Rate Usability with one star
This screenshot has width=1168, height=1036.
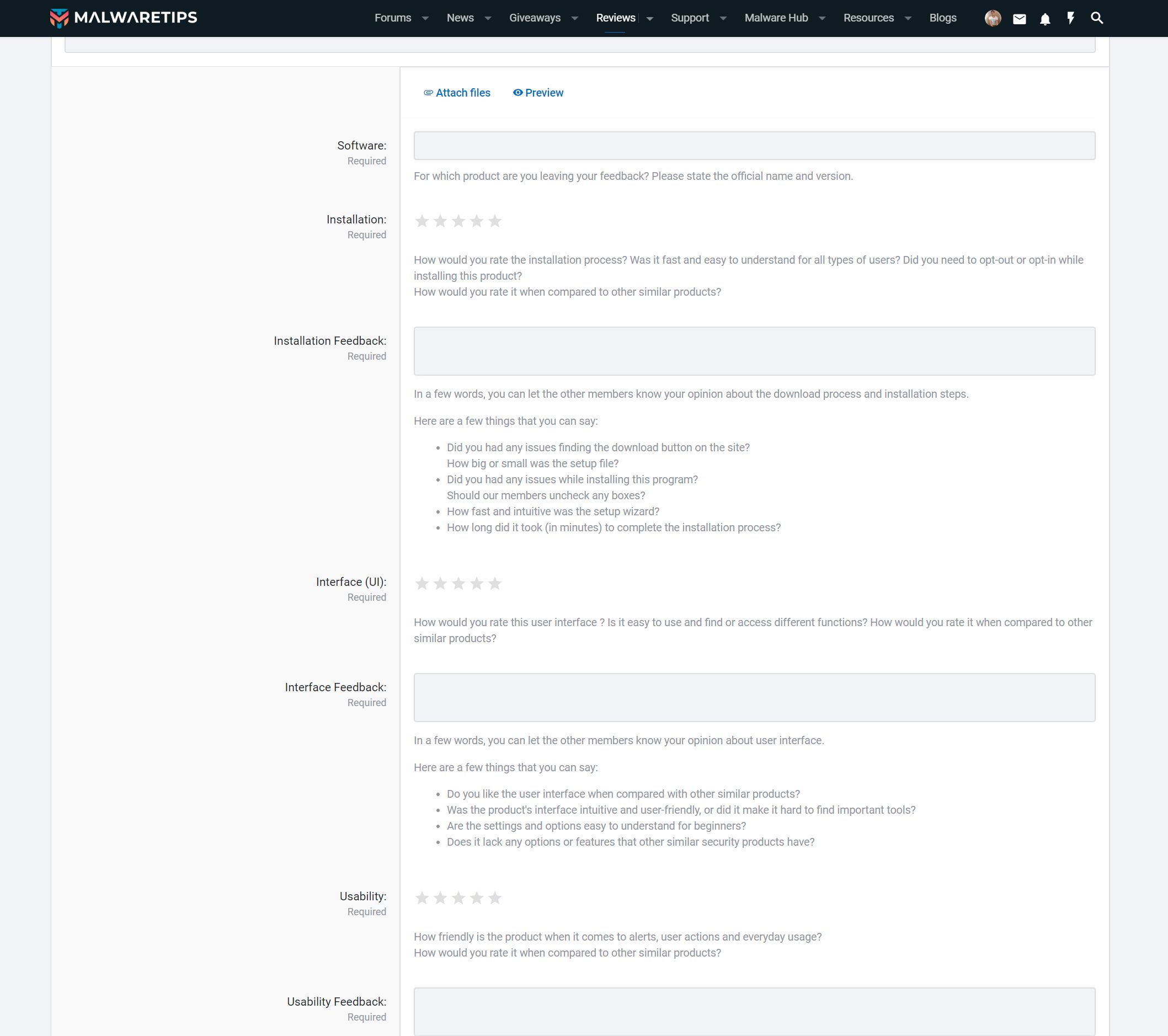(422, 898)
